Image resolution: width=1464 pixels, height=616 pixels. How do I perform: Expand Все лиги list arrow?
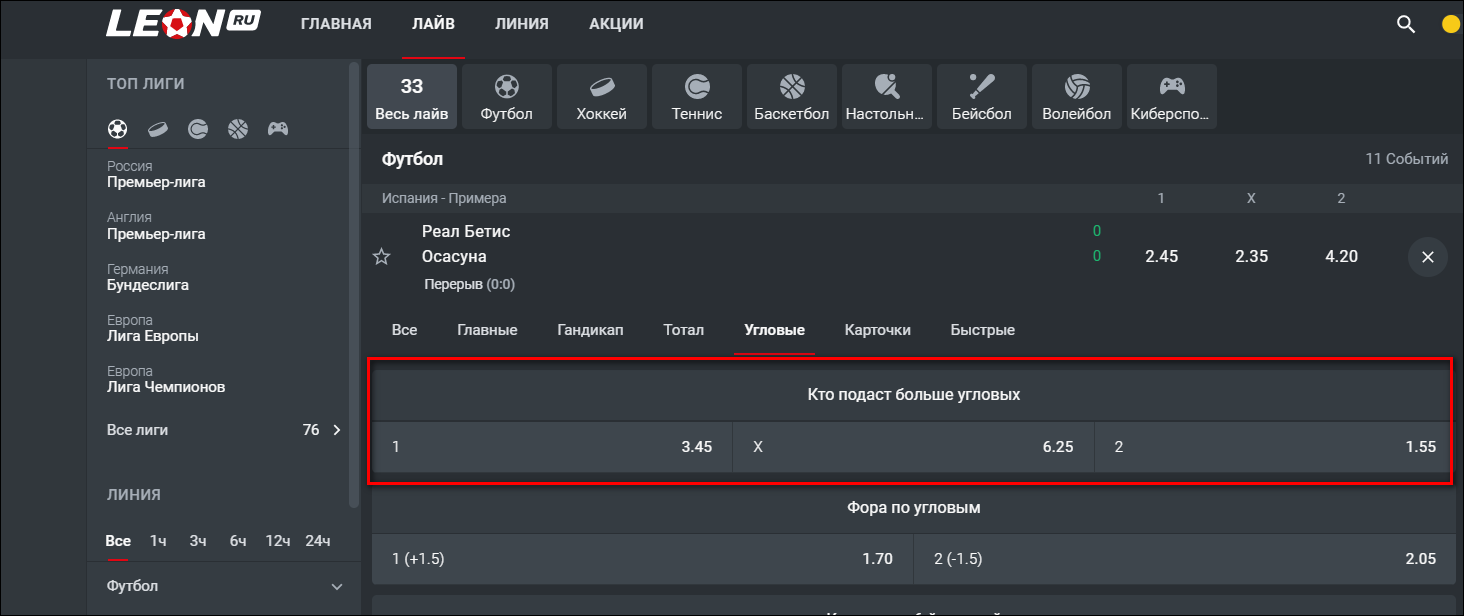[x=337, y=430]
